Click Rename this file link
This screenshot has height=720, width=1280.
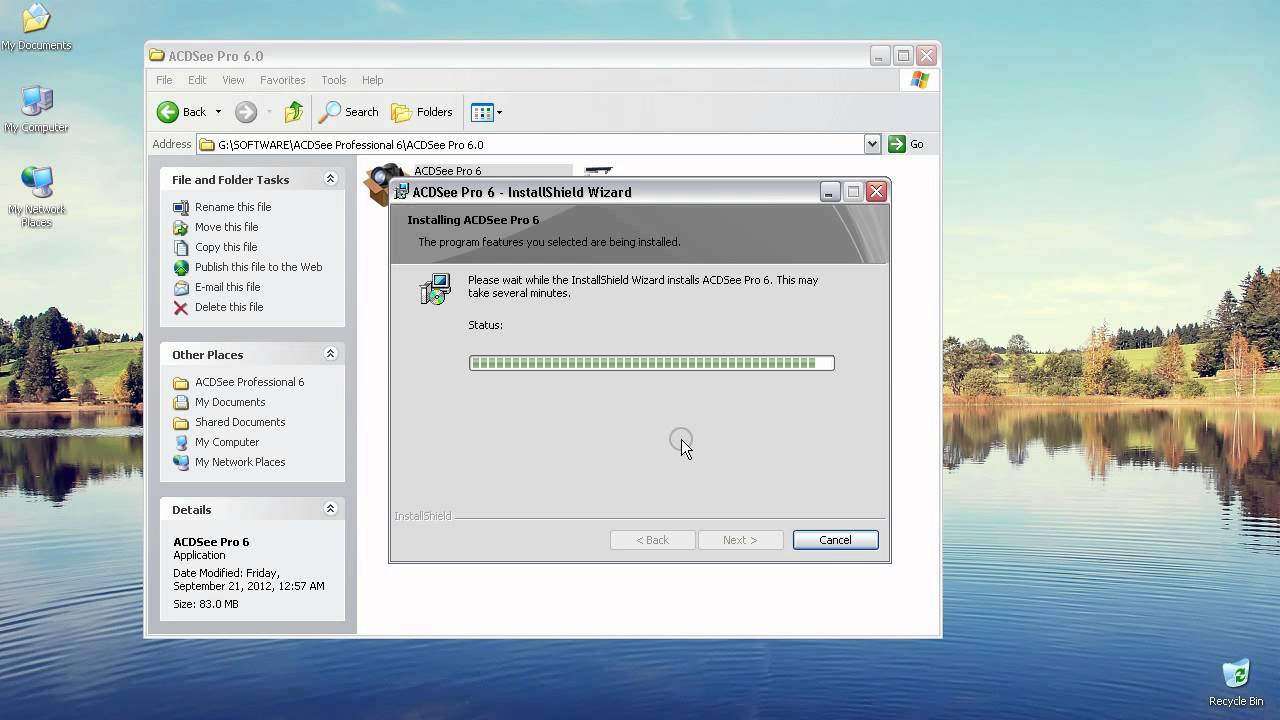[x=233, y=207]
